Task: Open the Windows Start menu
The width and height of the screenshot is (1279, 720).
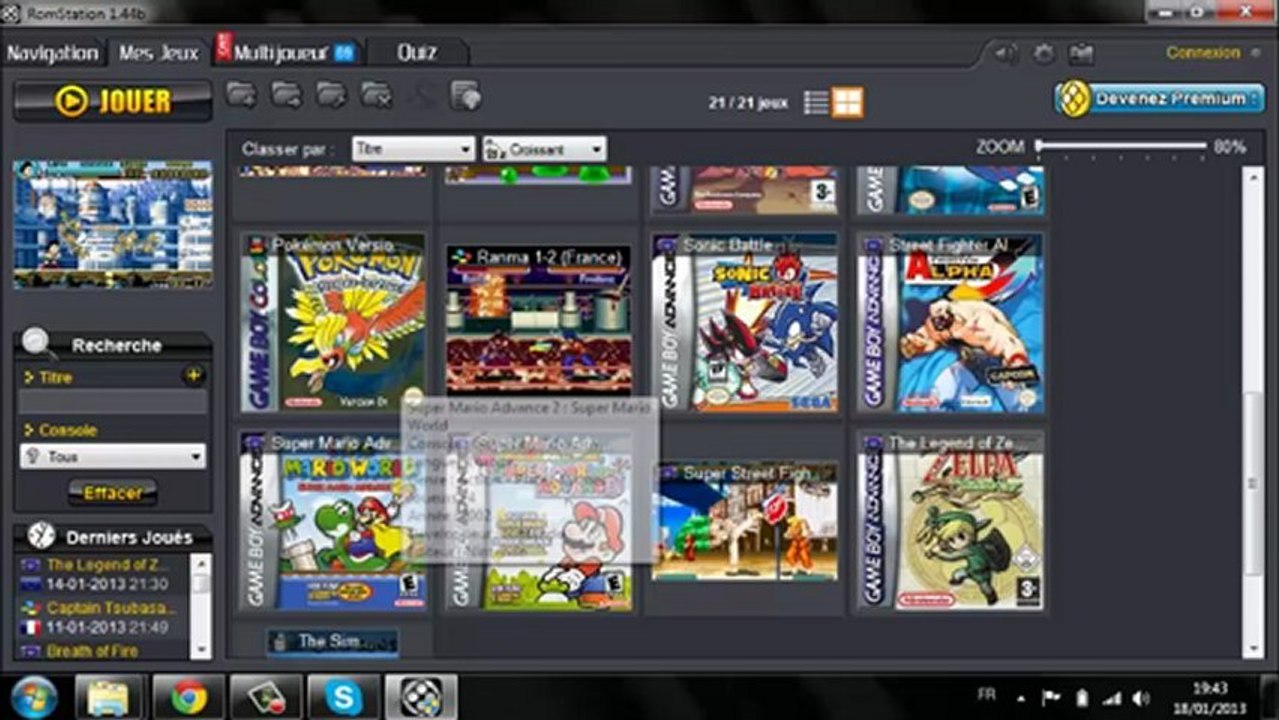Action: [x=35, y=697]
